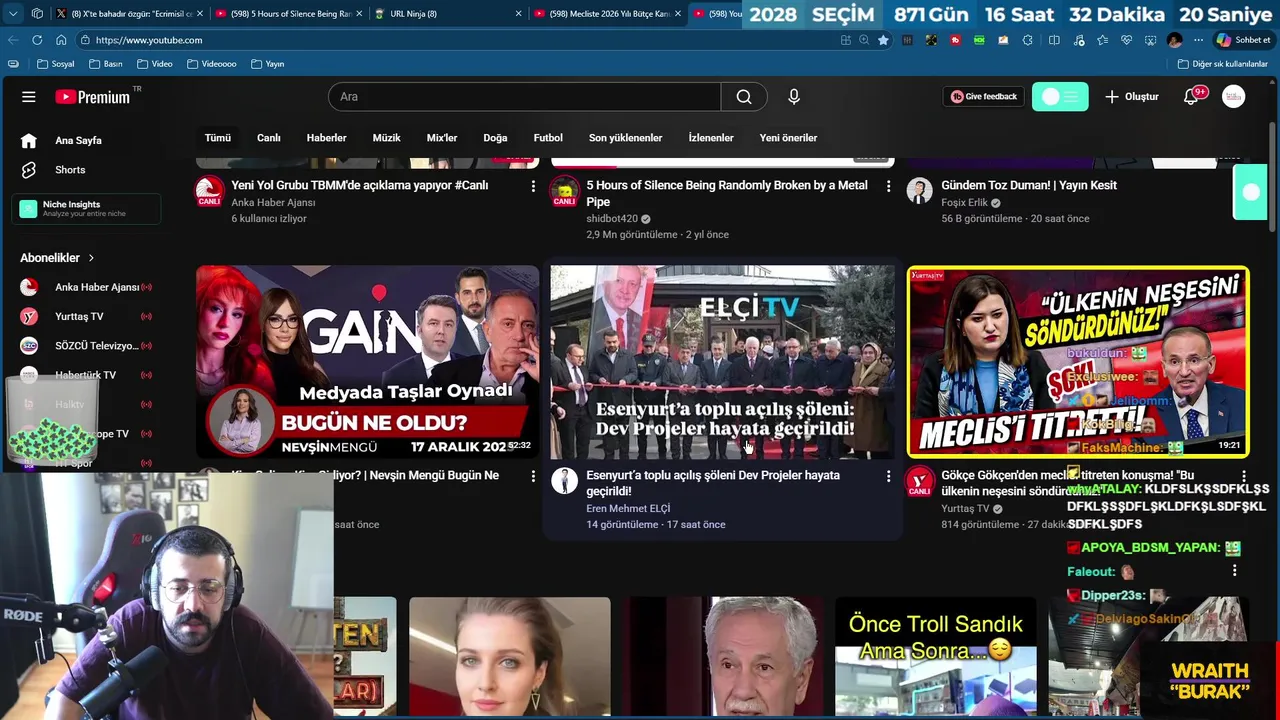Screen dimensions: 1280x720
Task: Reload the page with refresh icon
Action: pos(37,40)
